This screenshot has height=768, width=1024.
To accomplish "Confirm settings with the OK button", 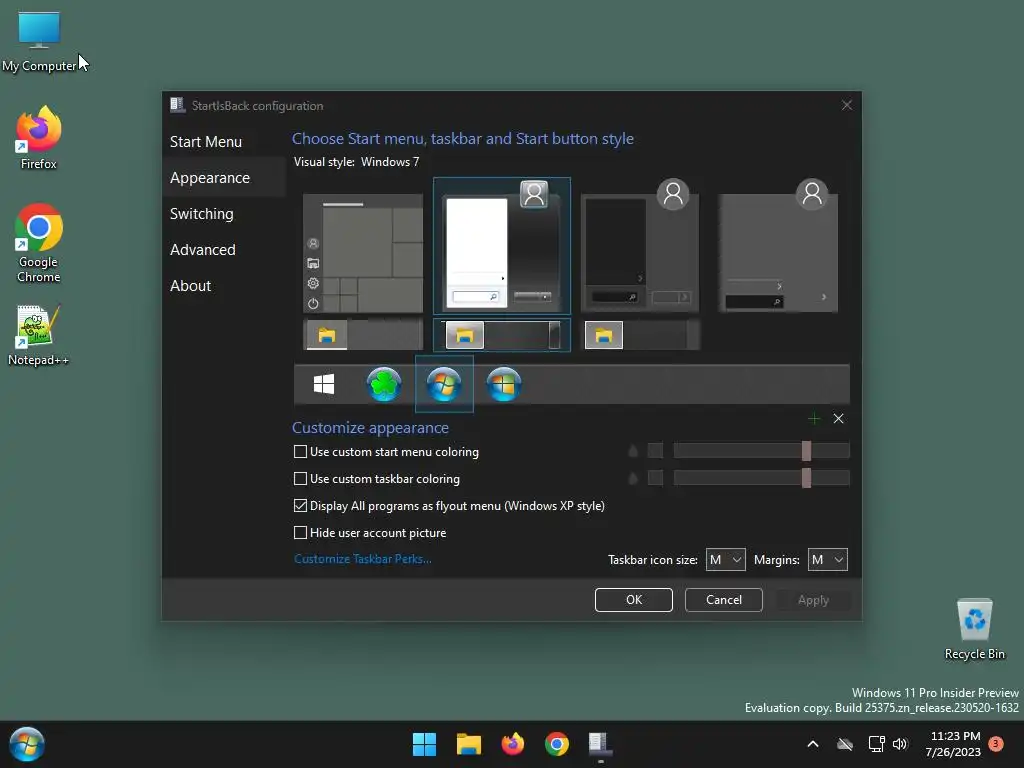I will [633, 600].
